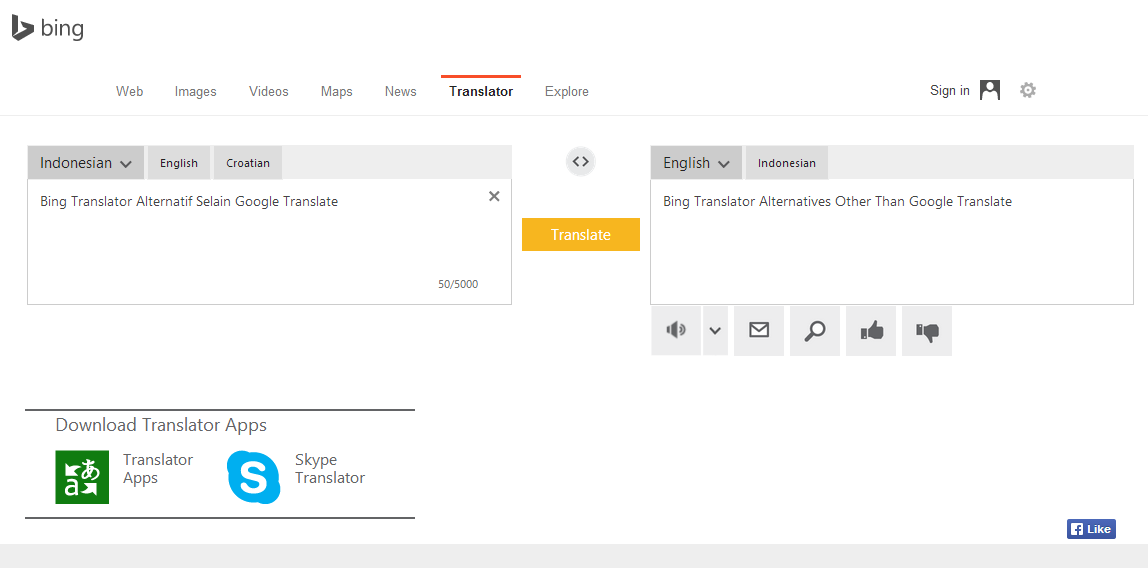Click the Bing logo
The image size is (1148, 568).
[48, 28]
